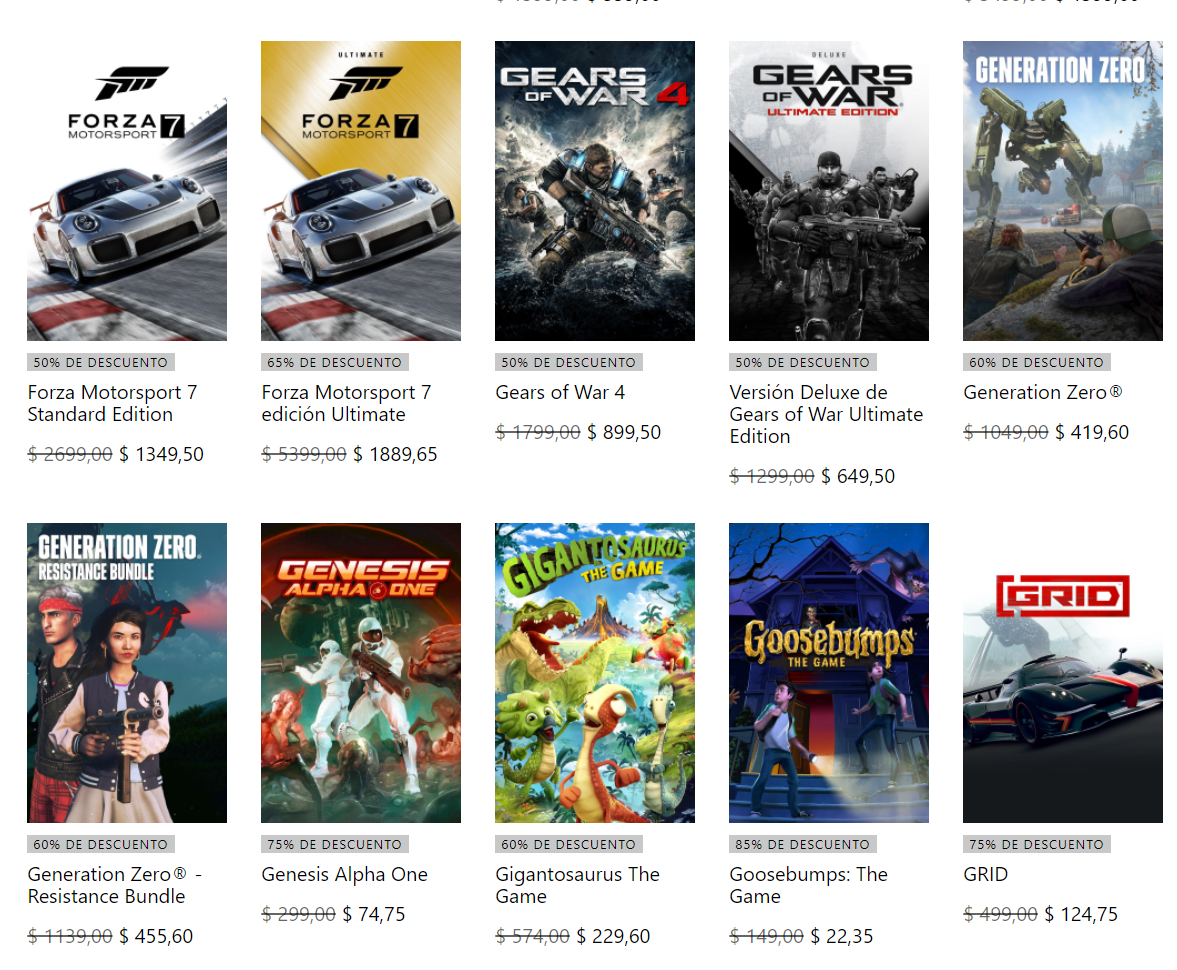Open the Gears of War 4 cover image
This screenshot has width=1177, height=970.
pos(595,190)
